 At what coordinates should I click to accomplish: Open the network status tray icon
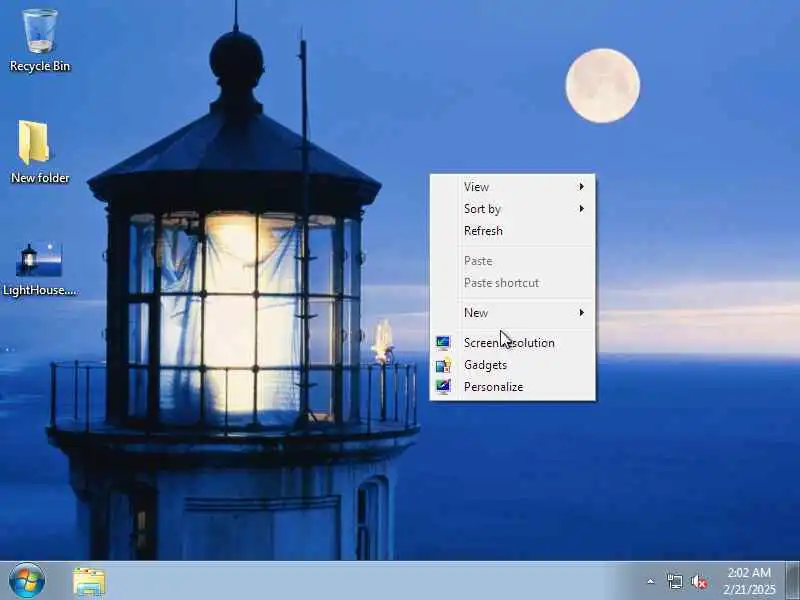[x=674, y=581]
